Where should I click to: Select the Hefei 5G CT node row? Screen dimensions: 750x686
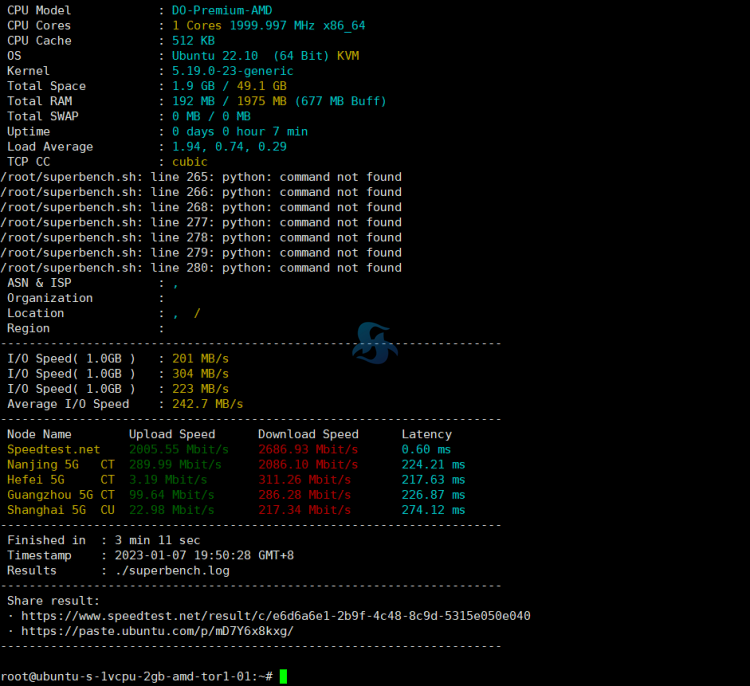[x=61, y=480]
